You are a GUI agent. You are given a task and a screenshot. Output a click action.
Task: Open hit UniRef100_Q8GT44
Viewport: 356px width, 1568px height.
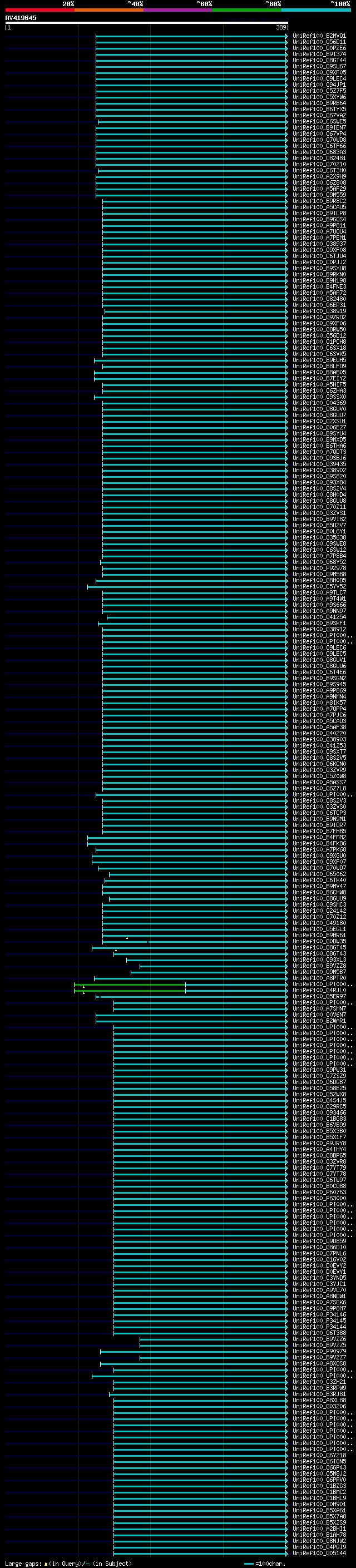pos(319,60)
